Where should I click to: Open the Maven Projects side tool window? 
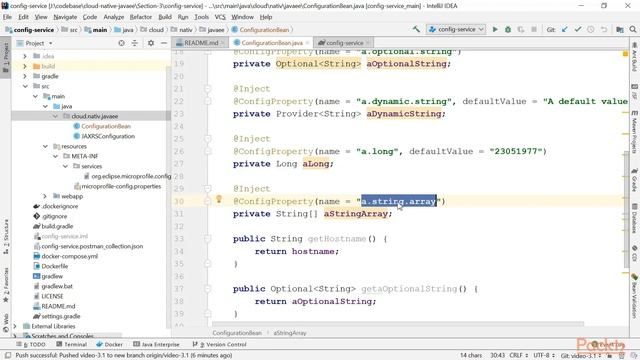point(635,132)
